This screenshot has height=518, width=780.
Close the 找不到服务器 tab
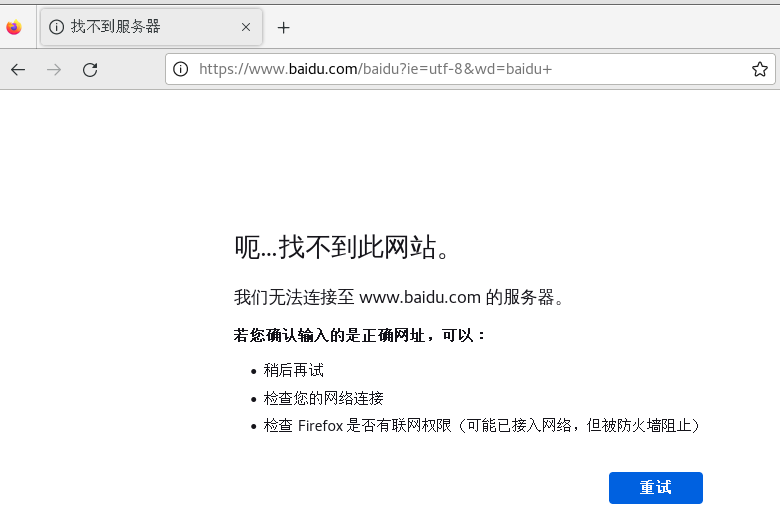[x=246, y=27]
